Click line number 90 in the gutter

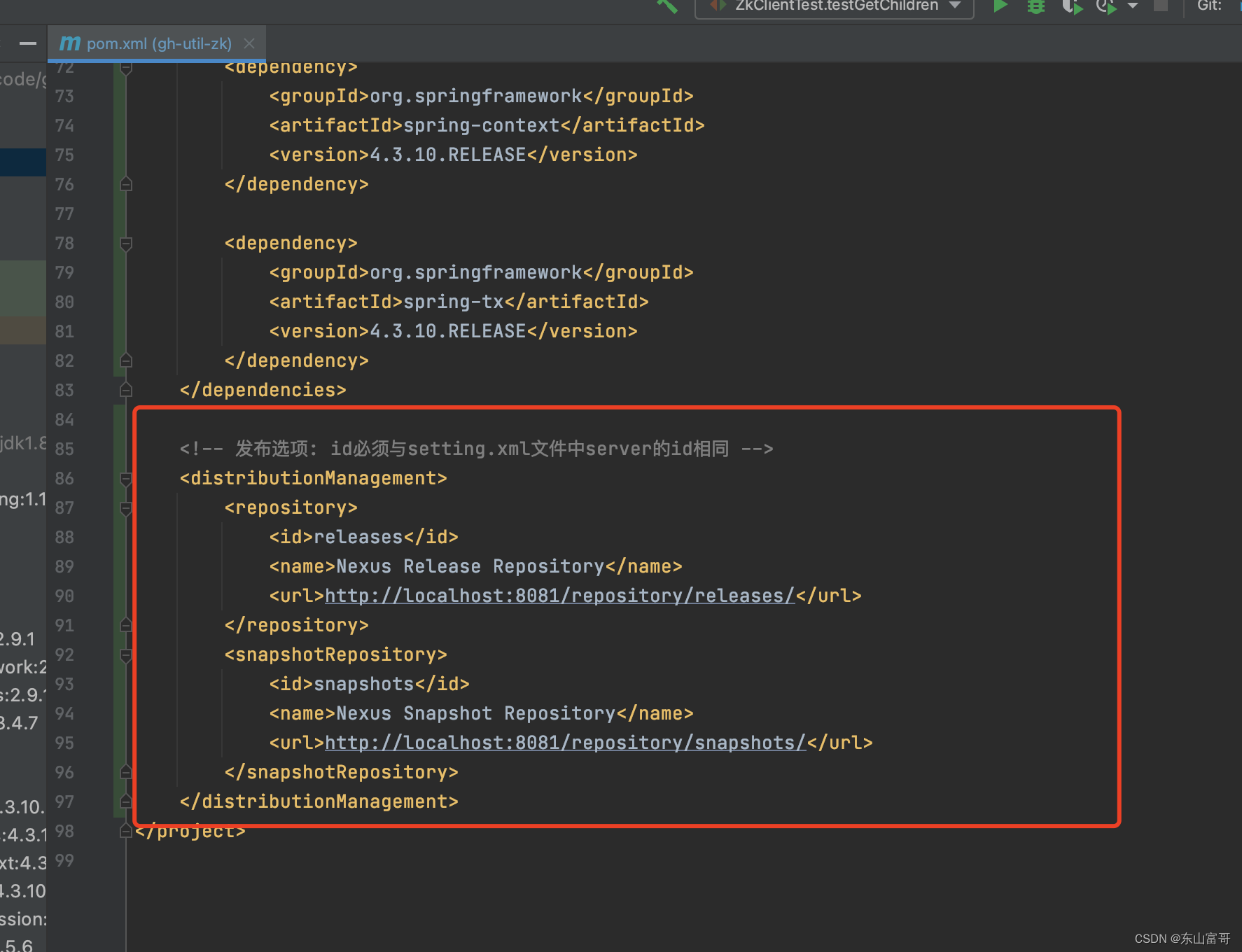[x=64, y=596]
